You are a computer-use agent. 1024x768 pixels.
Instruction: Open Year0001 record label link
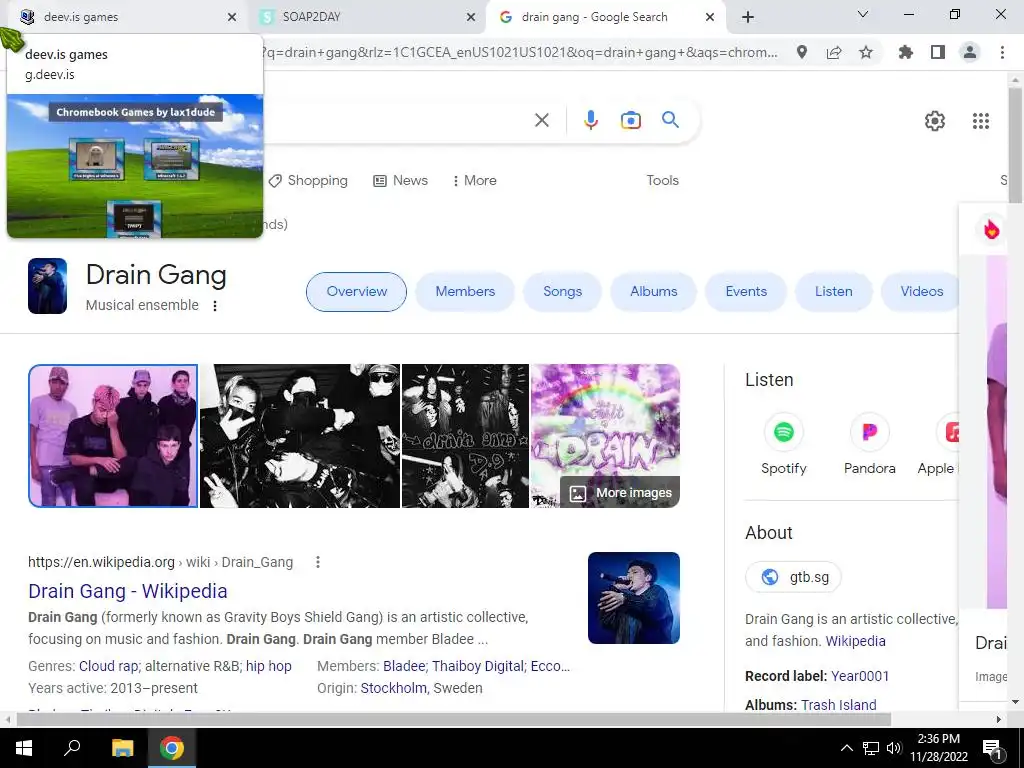click(859, 676)
